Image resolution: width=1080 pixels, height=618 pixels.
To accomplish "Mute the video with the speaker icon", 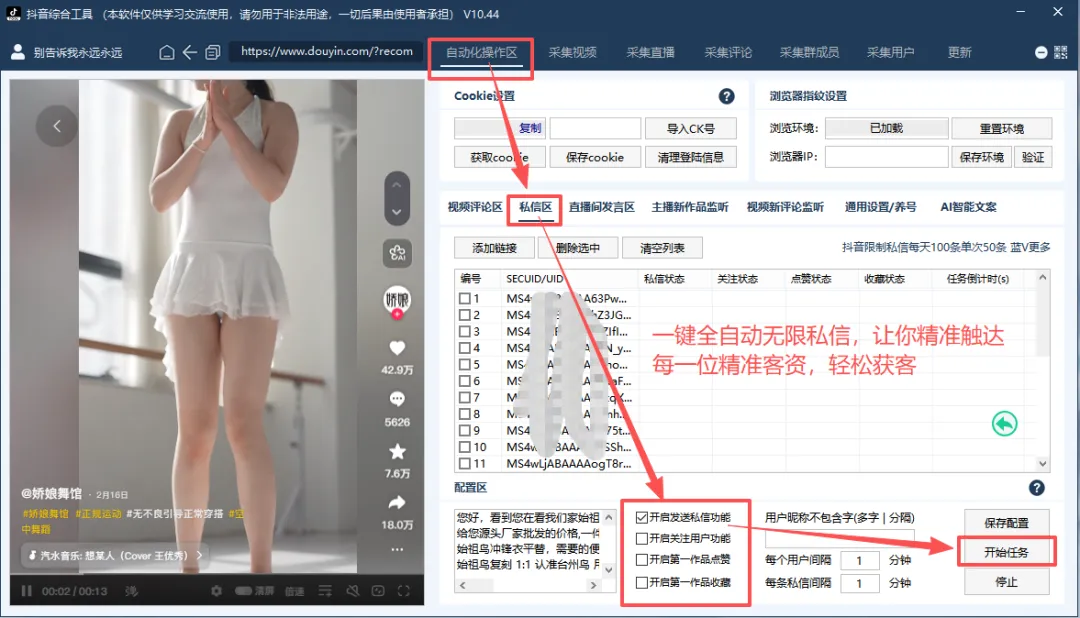I will pos(354,591).
